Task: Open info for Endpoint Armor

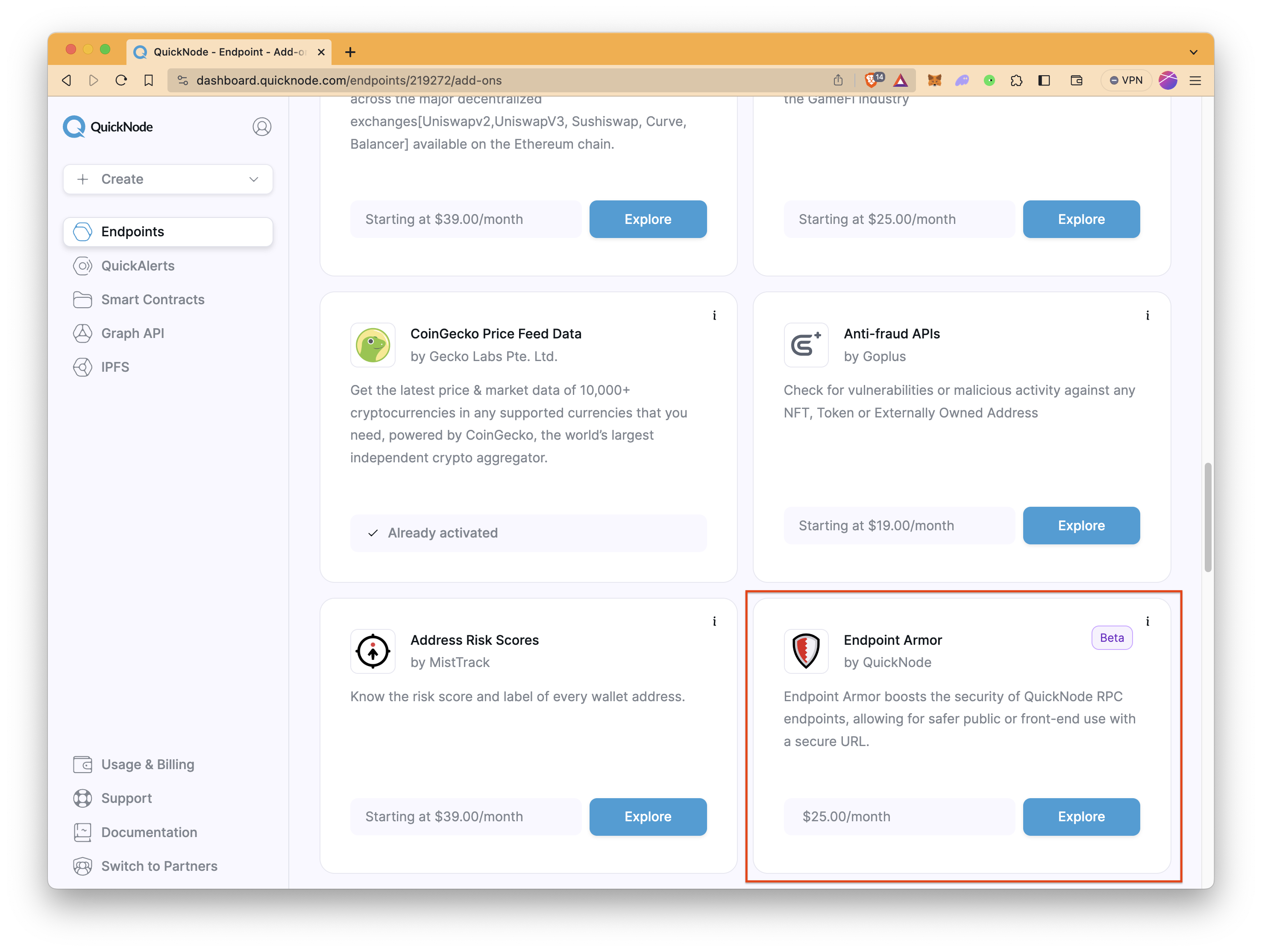Action: 1148,621
